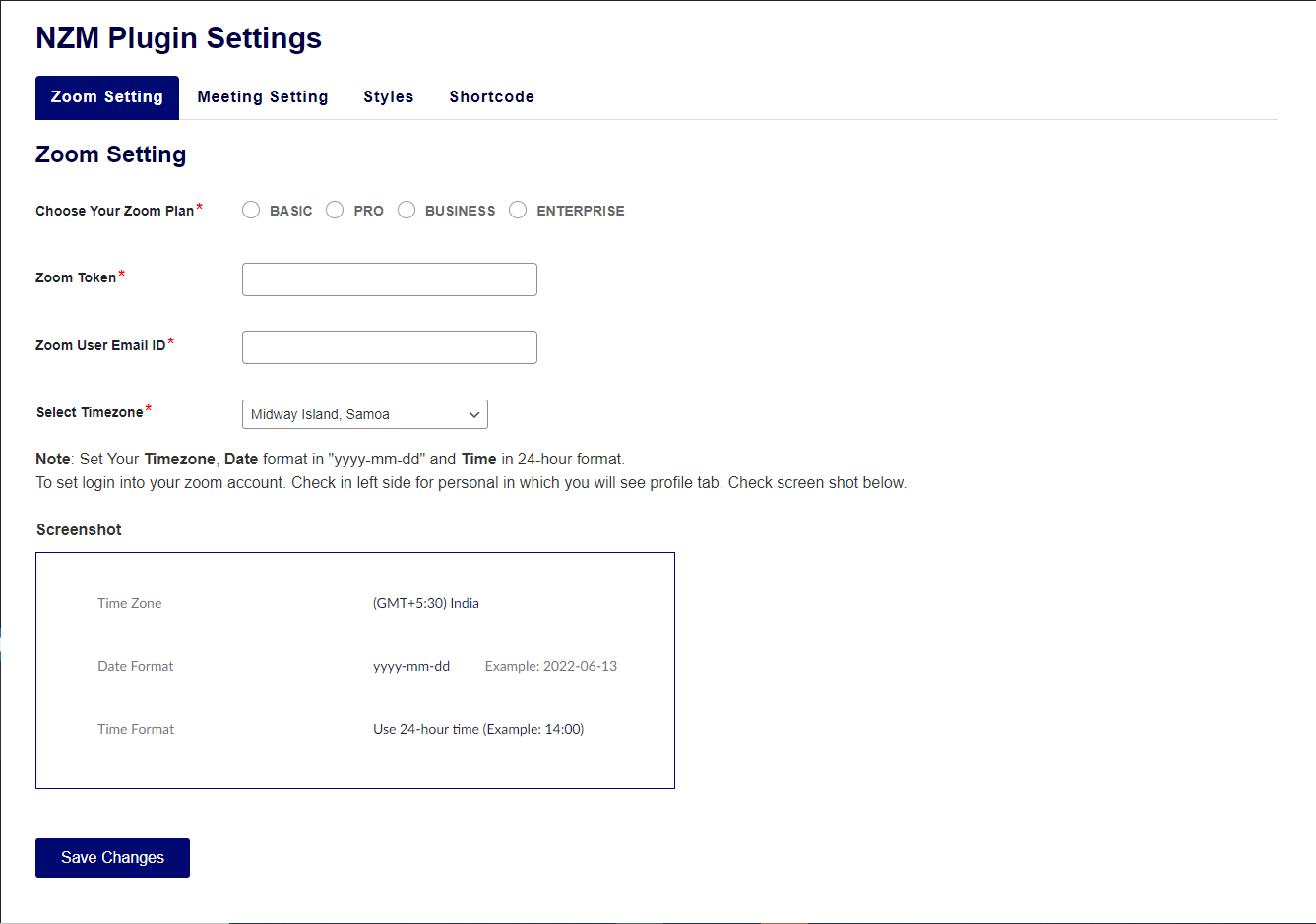The image size is (1316, 924).
Task: Click the example screenshot image
Action: click(355, 670)
